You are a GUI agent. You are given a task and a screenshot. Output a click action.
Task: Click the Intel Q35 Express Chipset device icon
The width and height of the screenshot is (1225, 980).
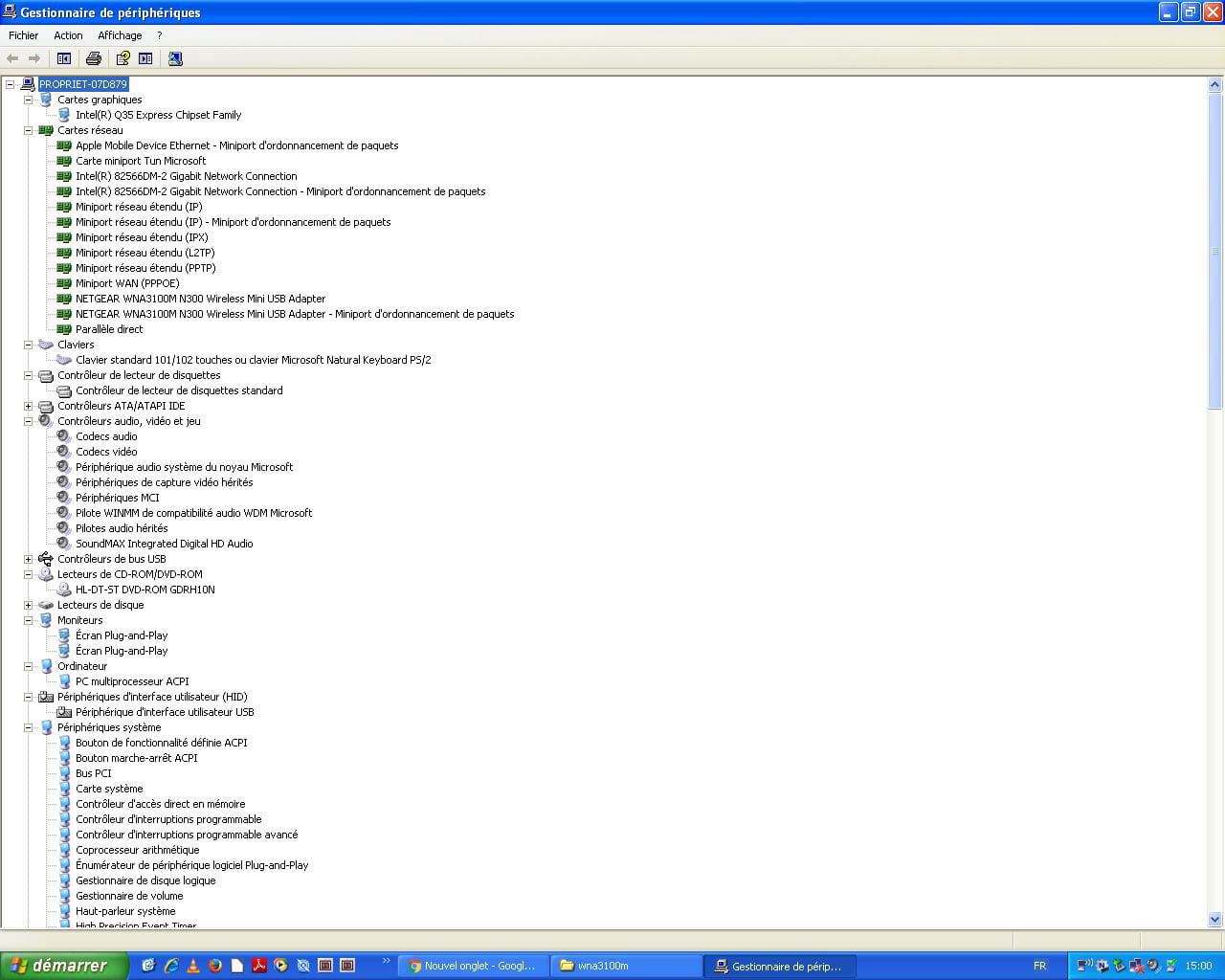pos(64,115)
